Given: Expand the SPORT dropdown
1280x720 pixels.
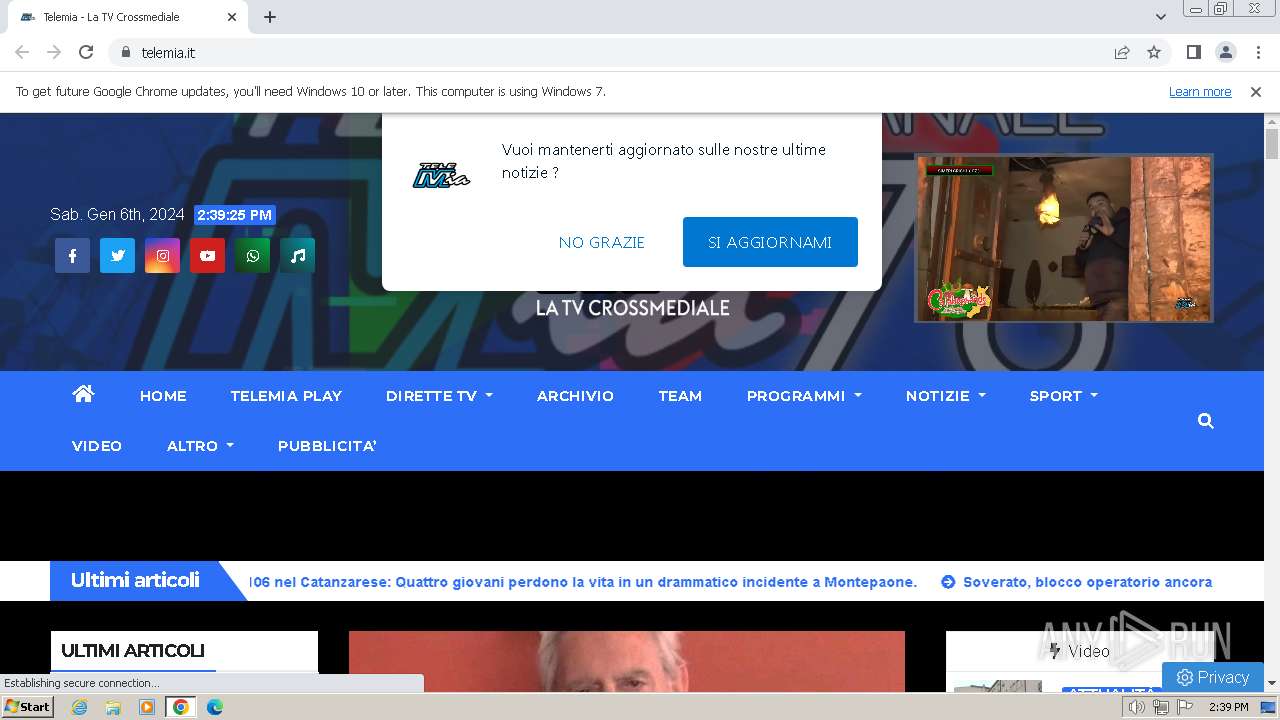Looking at the screenshot, I should coord(1064,396).
